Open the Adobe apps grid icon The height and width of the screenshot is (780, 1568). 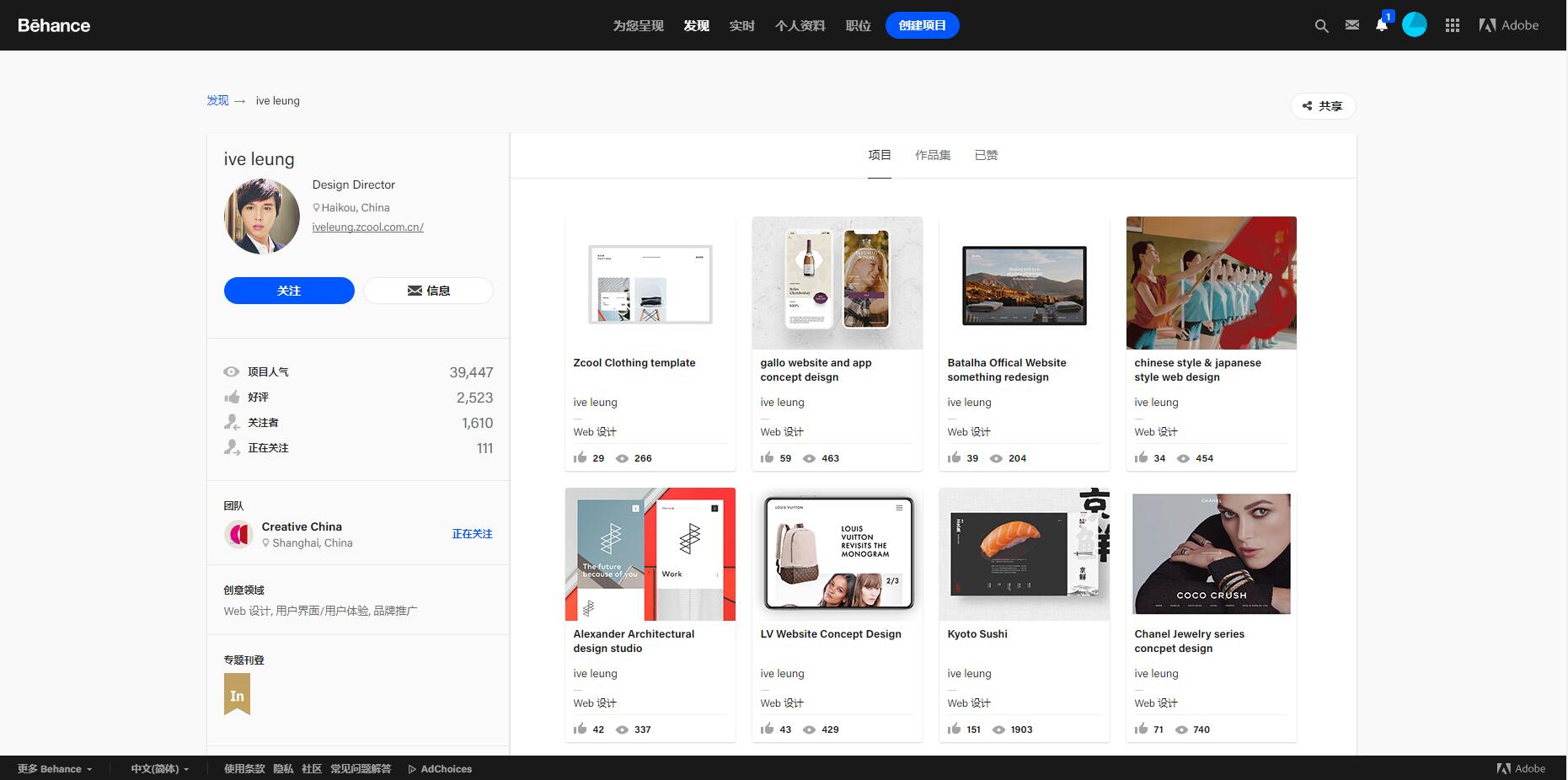1453,26
